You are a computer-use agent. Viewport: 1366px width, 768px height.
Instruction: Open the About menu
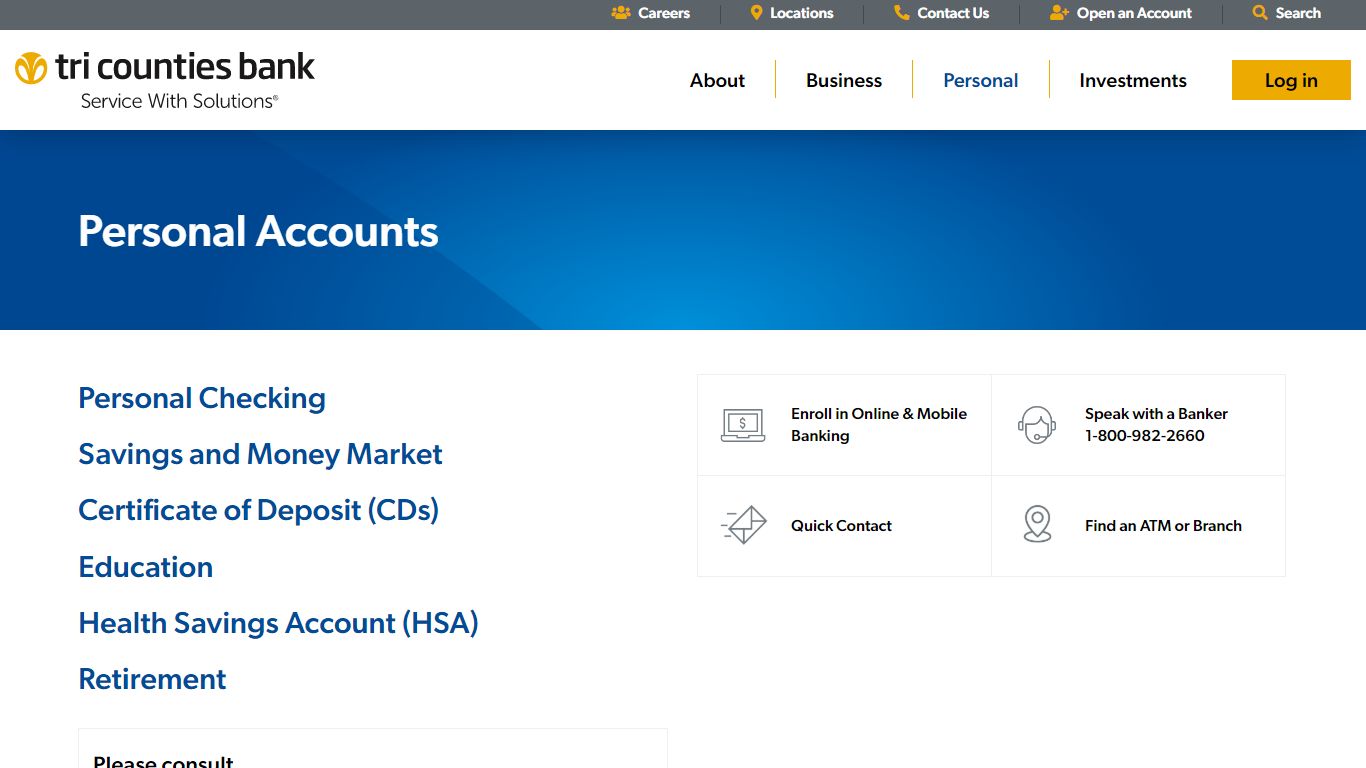(717, 80)
